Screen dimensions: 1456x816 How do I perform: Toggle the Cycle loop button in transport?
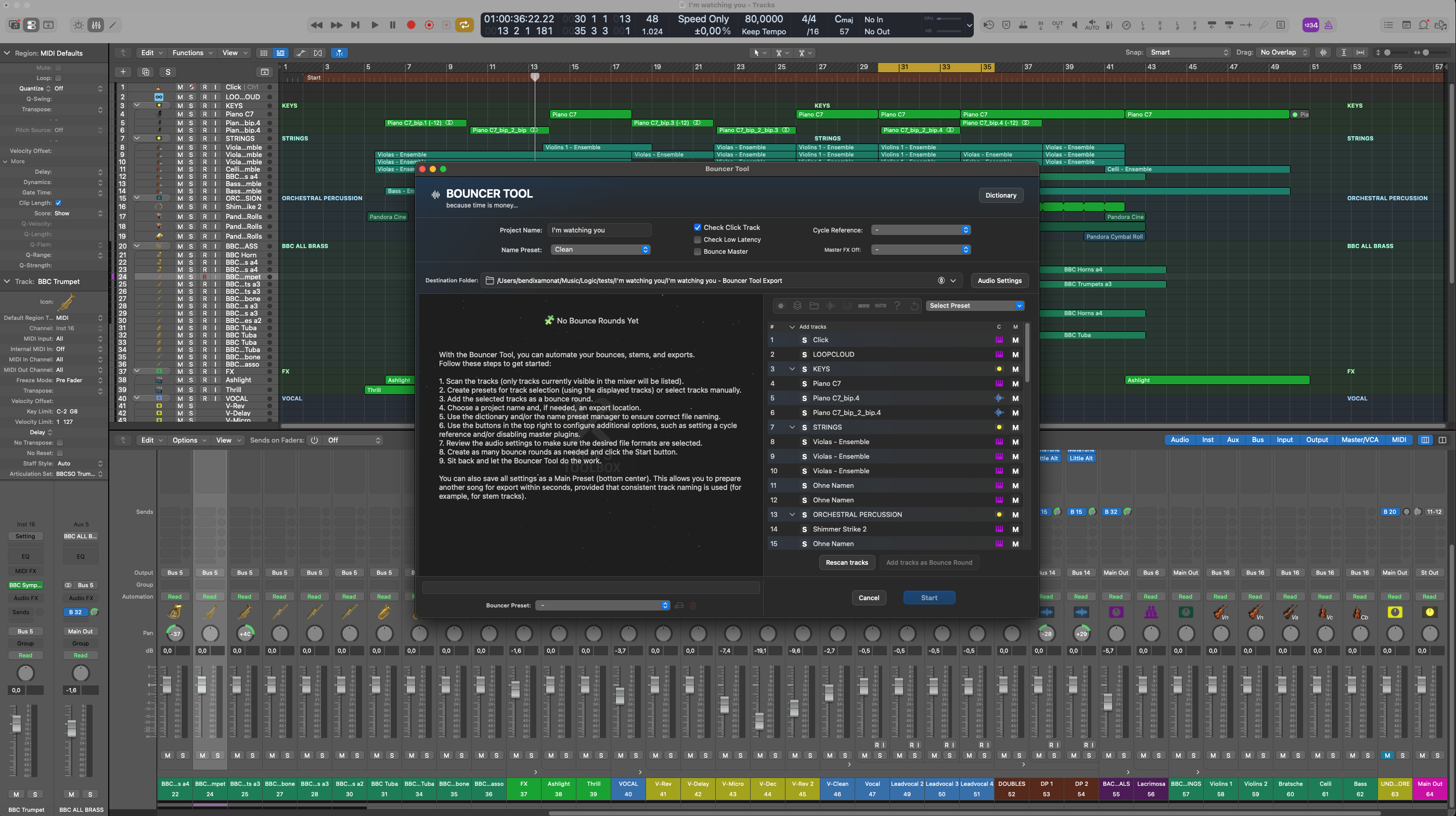pos(464,25)
